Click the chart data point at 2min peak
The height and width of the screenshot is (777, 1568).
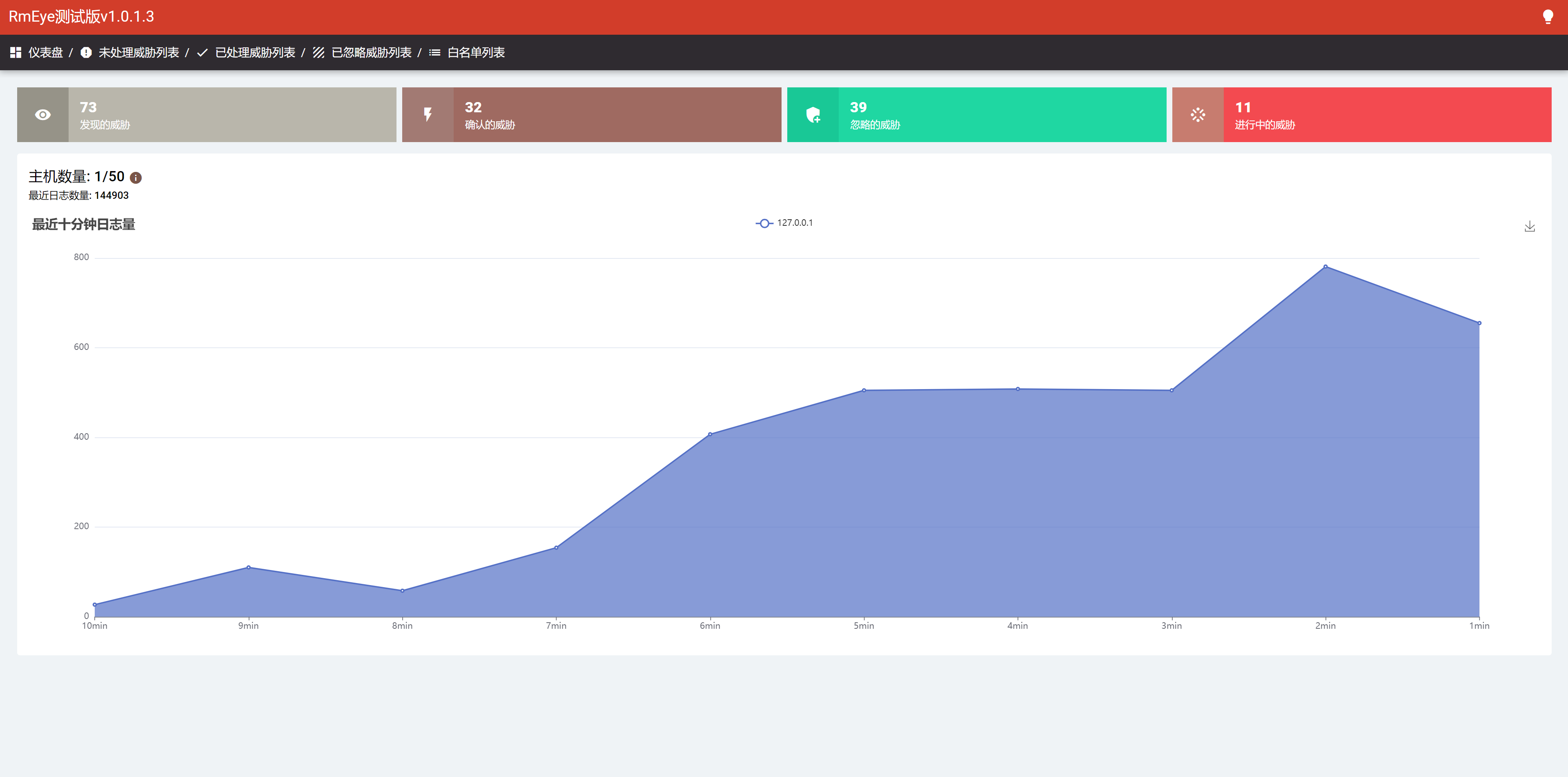[1325, 267]
